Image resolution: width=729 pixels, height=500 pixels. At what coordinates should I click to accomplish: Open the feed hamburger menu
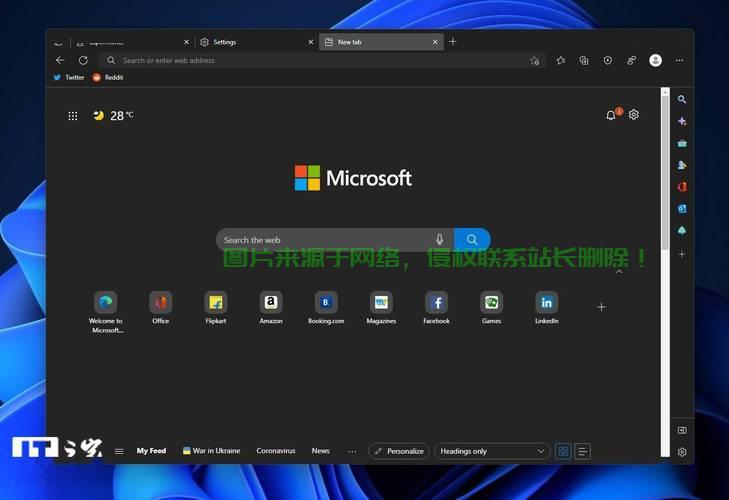point(119,451)
